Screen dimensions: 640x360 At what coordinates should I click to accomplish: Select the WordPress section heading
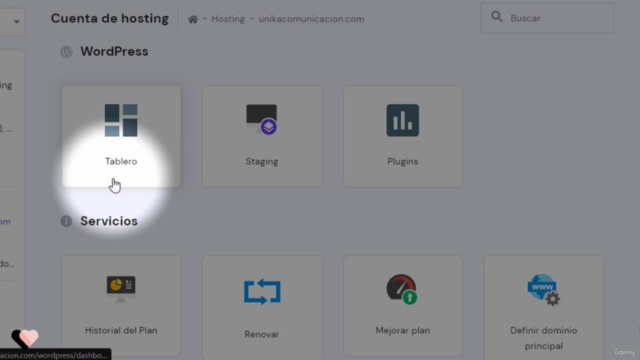(114, 51)
